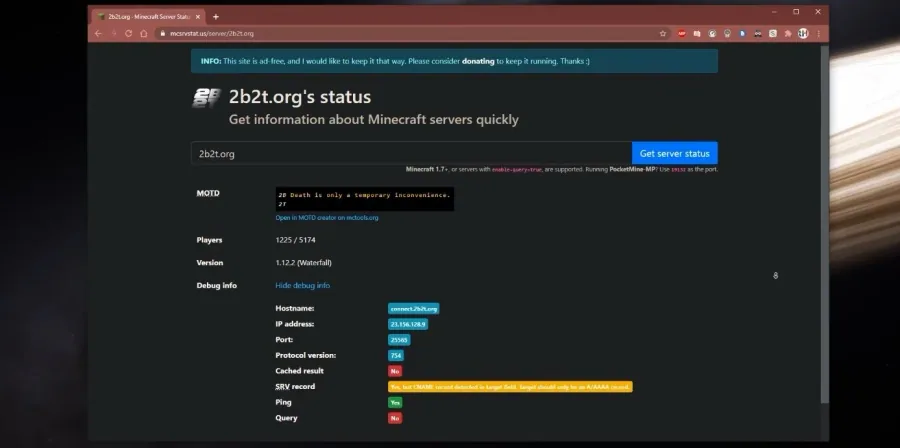Open in MOTD creator on mctools.org link
900x448 pixels.
(327, 218)
